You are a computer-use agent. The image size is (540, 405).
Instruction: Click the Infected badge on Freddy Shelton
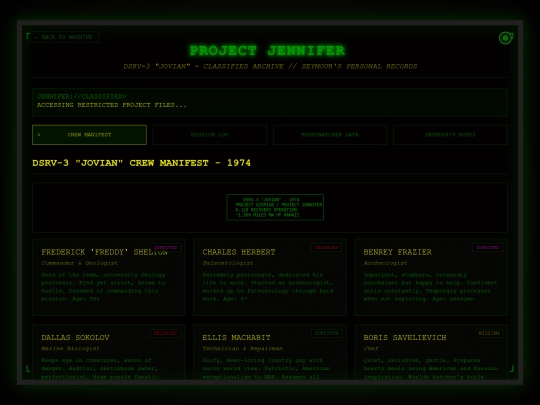[x=166, y=248]
